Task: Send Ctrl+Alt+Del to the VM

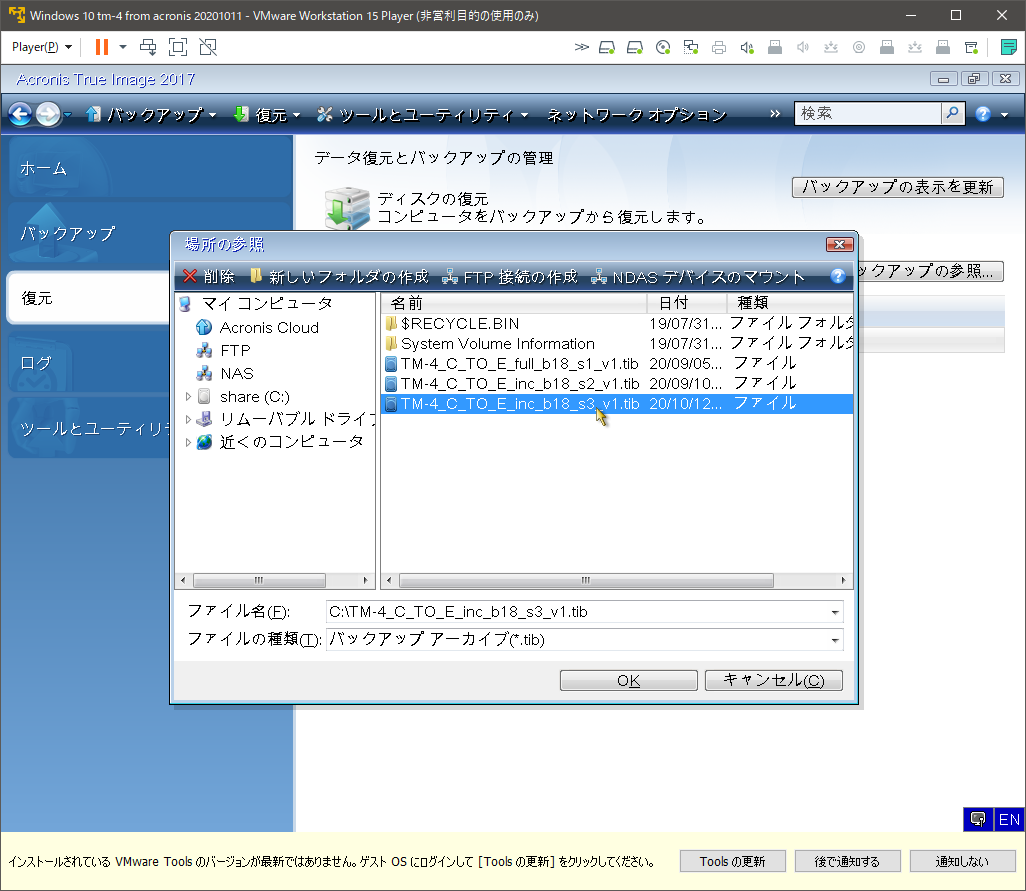Action: (149, 47)
